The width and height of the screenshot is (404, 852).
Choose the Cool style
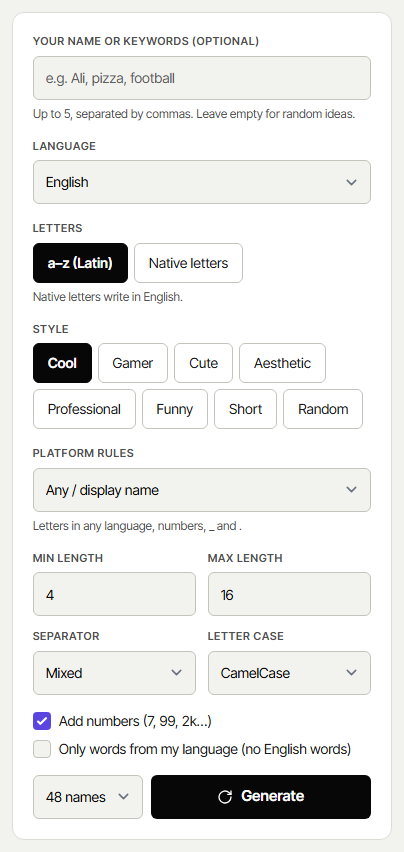(62, 363)
